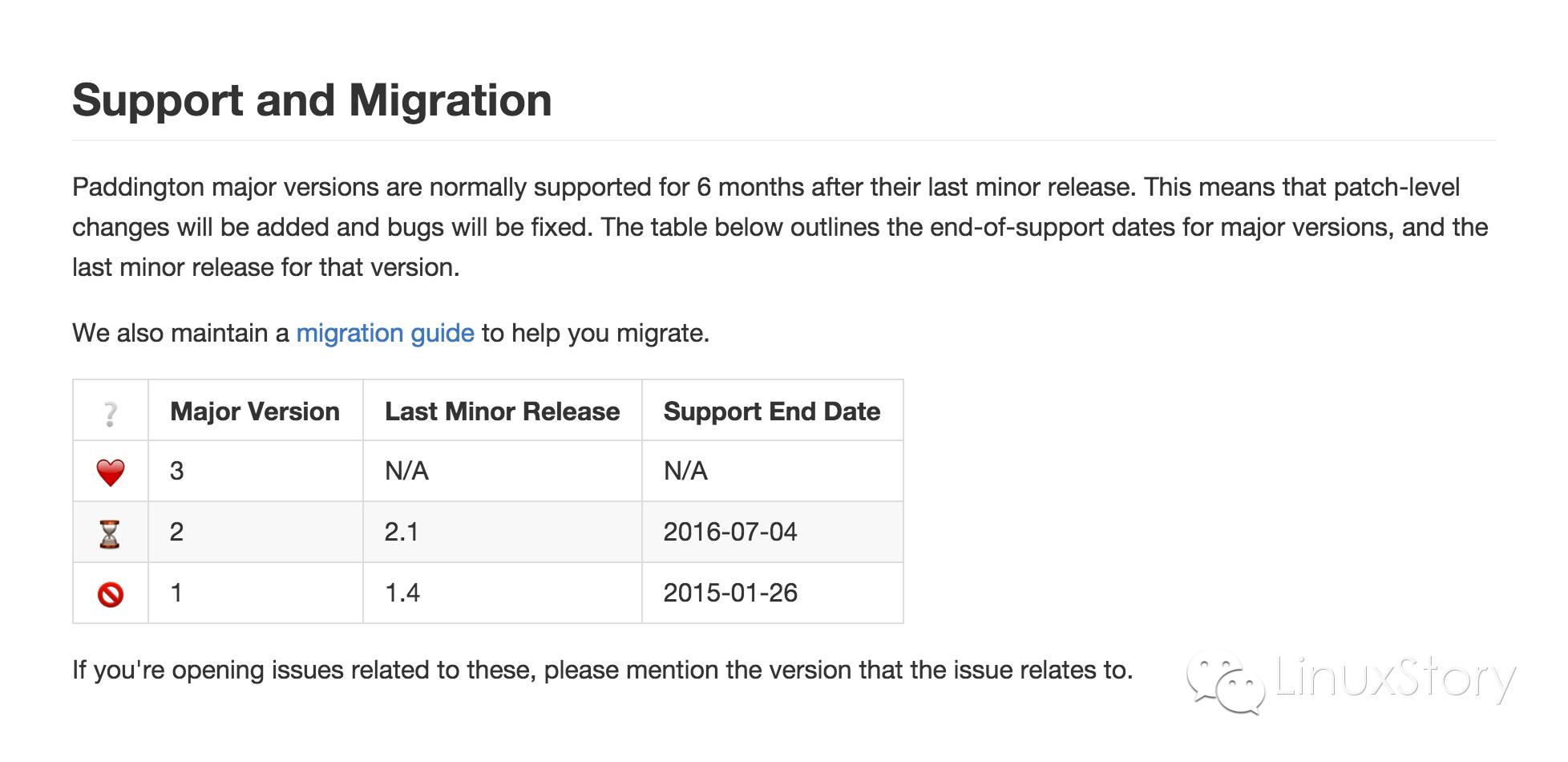Click major version 1 cell
This screenshot has height=762, width=1568.
pyautogui.click(x=176, y=593)
